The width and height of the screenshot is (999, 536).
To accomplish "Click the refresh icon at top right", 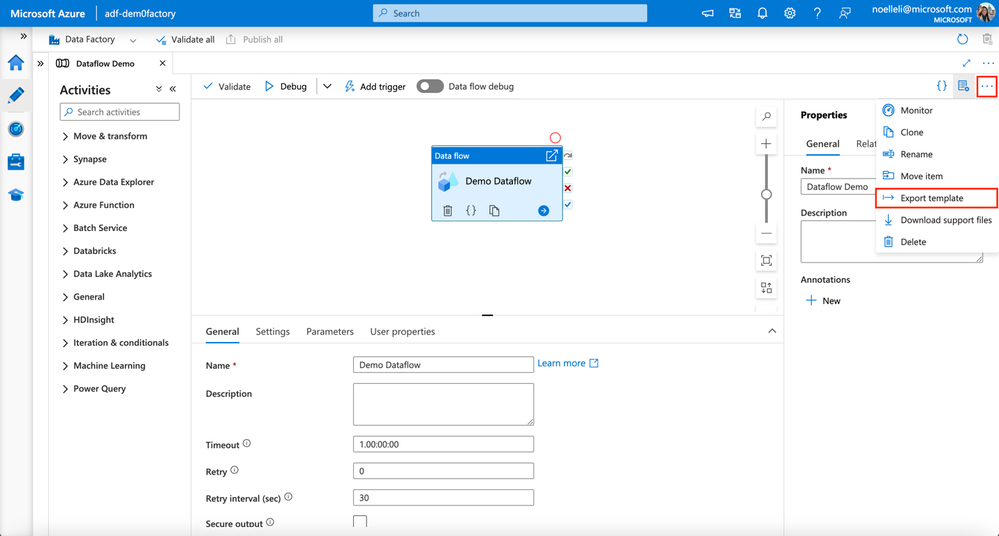I will coord(962,40).
